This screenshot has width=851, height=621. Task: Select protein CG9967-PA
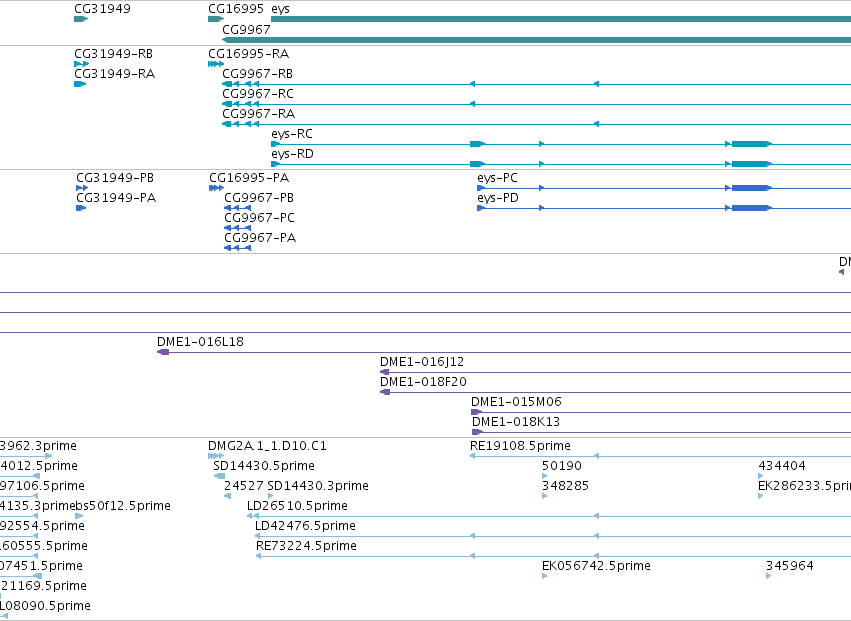260,238
